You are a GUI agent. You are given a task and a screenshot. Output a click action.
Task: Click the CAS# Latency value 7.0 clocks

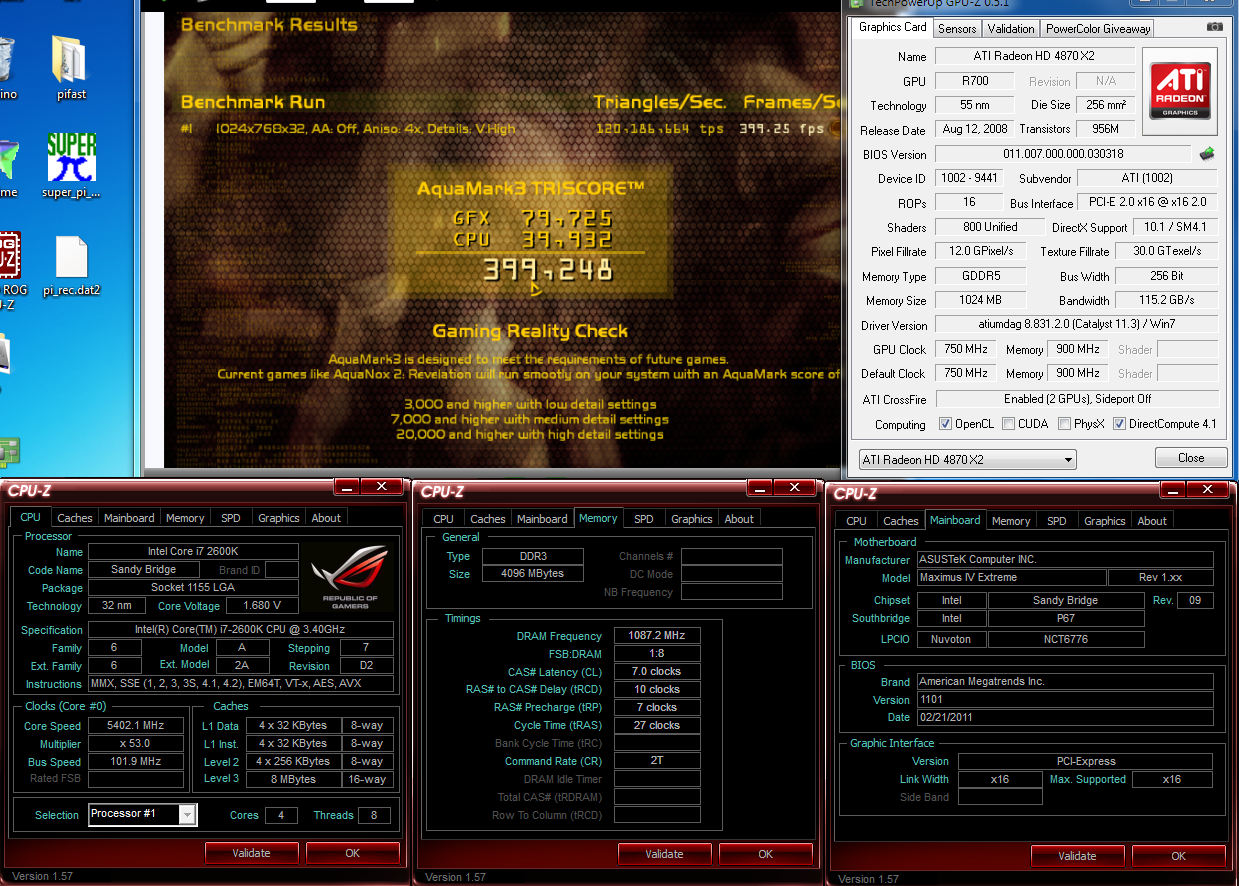pyautogui.click(x=656, y=672)
